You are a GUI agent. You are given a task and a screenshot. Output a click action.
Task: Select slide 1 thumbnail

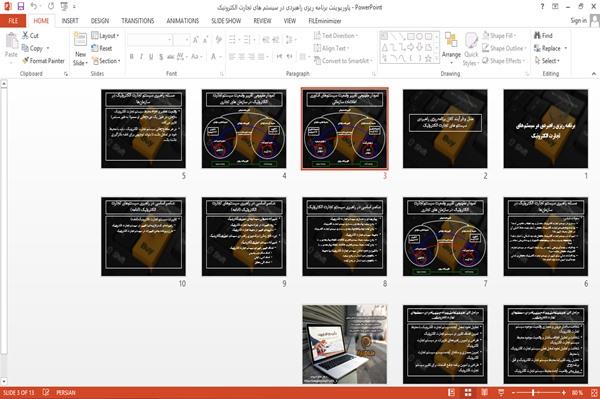(x=545, y=129)
